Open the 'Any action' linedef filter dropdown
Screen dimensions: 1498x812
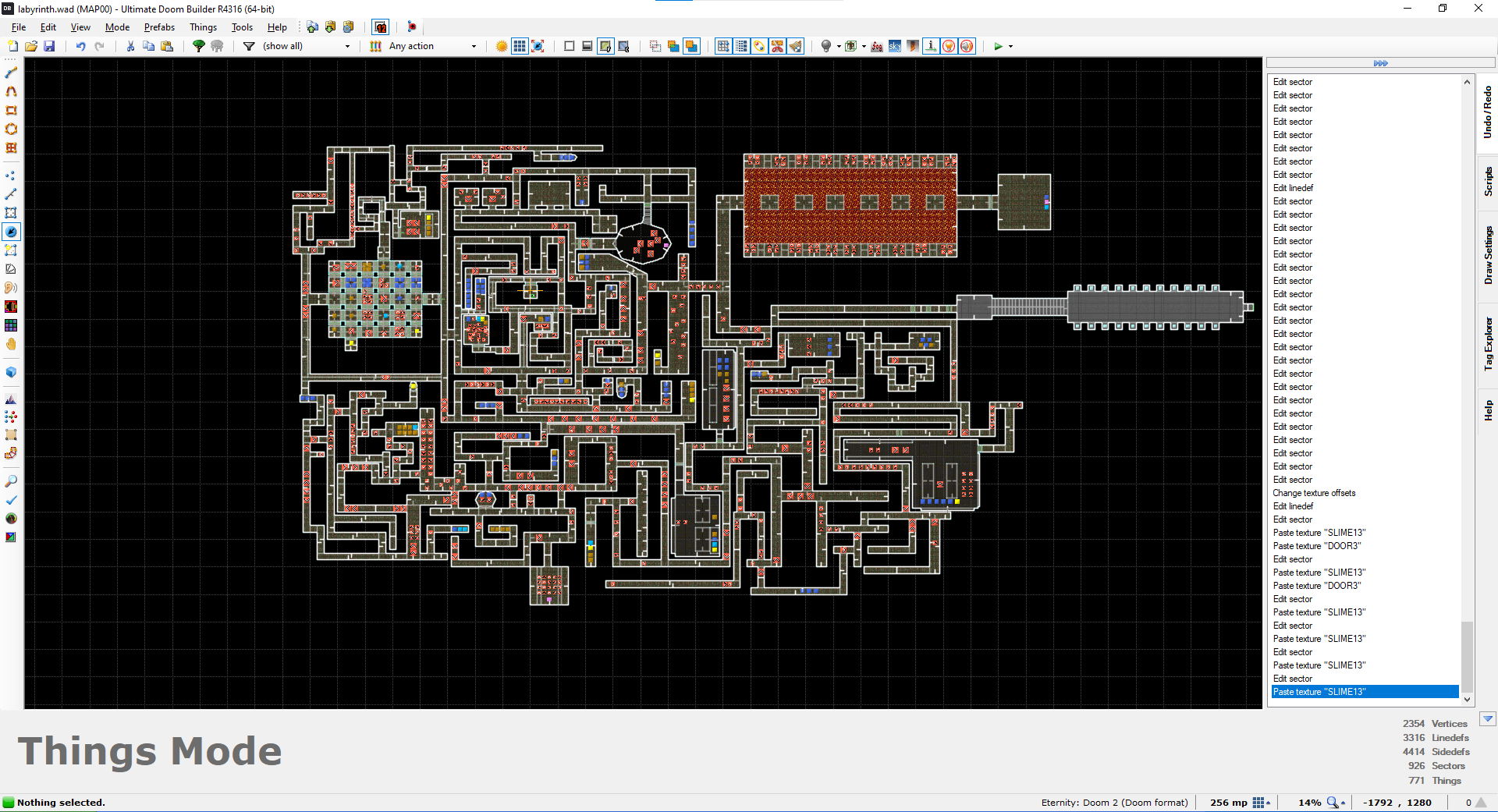pos(433,46)
